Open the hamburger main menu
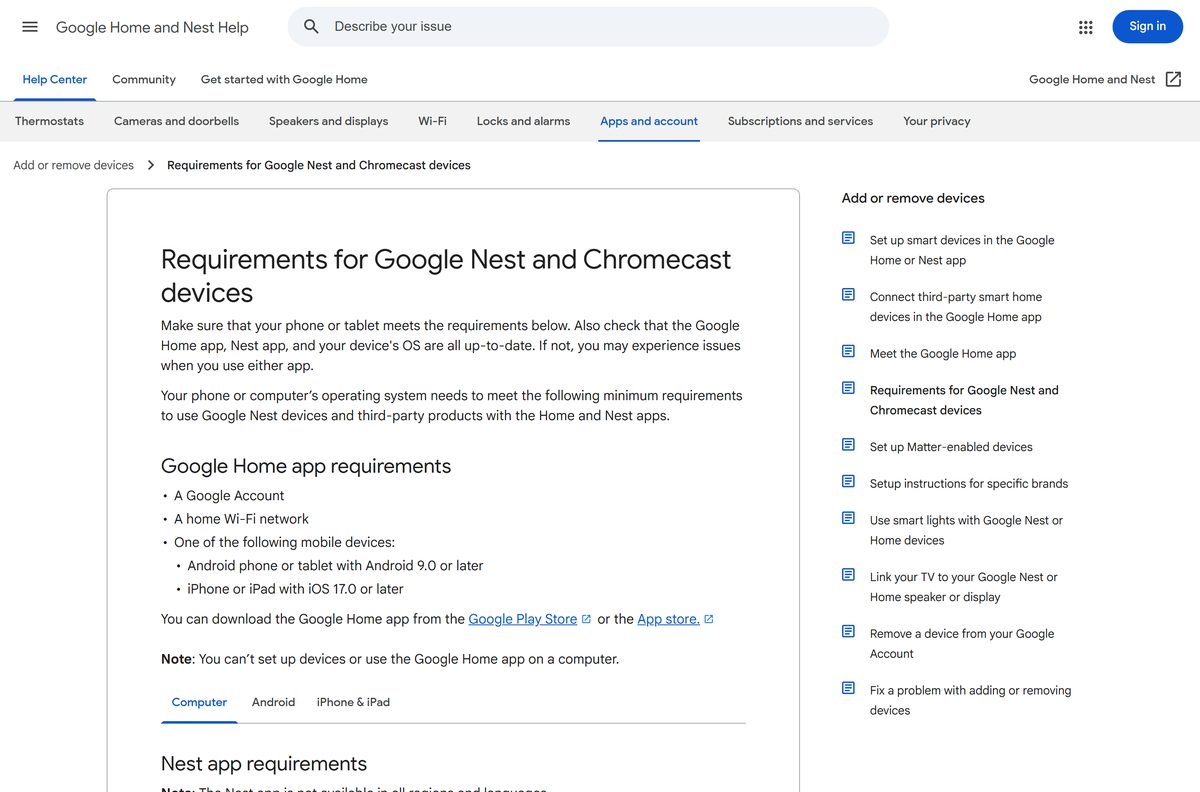This screenshot has width=1200, height=792. [x=30, y=27]
